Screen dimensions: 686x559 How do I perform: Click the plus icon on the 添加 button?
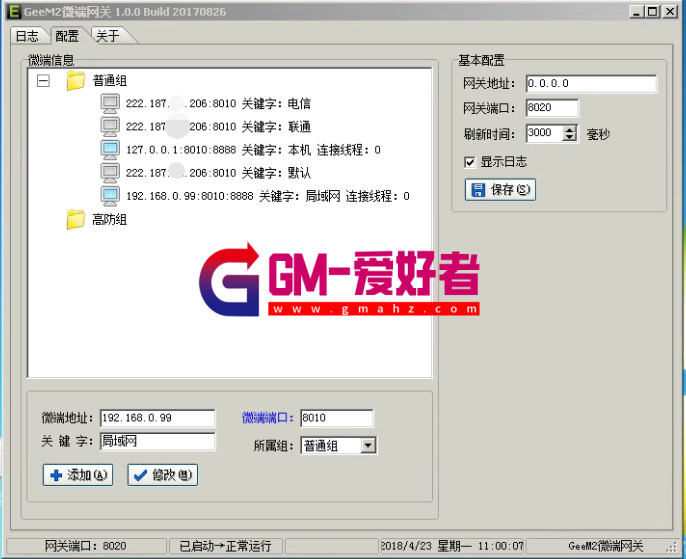click(x=56, y=475)
